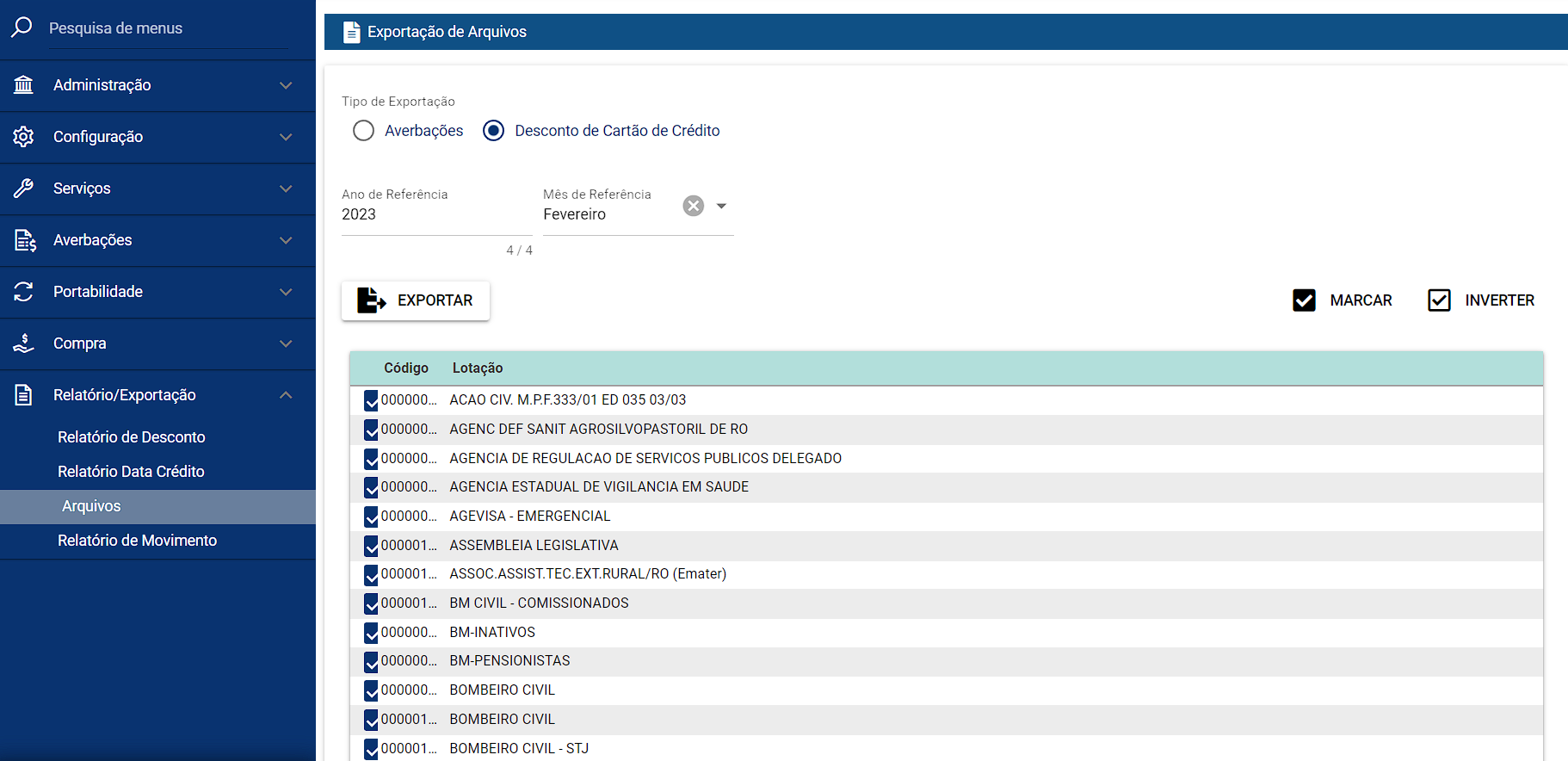Select Desconto de Cartão de Crédito radio
The width and height of the screenshot is (1568, 761).
(493, 131)
